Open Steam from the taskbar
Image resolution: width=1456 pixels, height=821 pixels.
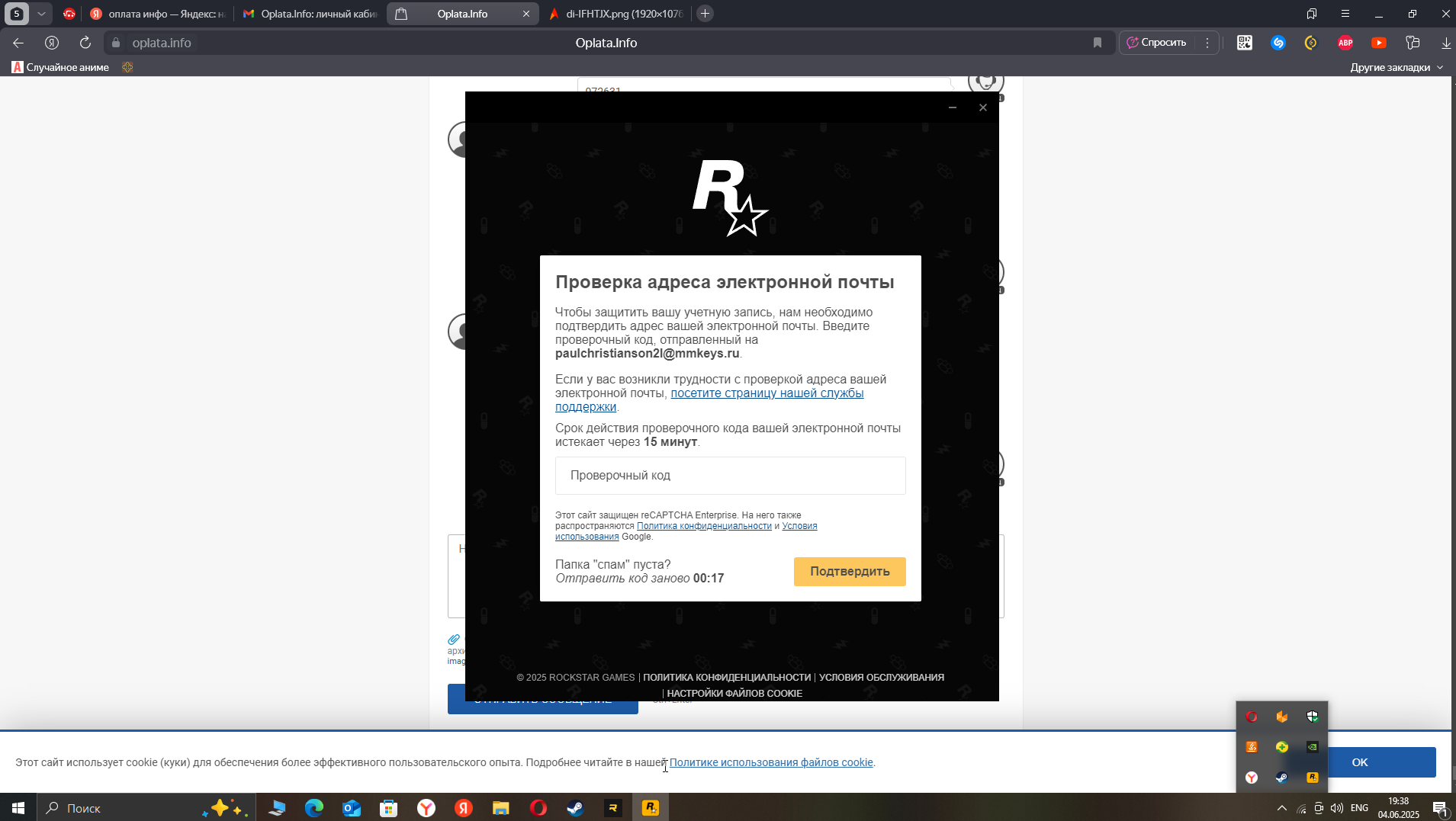[x=576, y=808]
